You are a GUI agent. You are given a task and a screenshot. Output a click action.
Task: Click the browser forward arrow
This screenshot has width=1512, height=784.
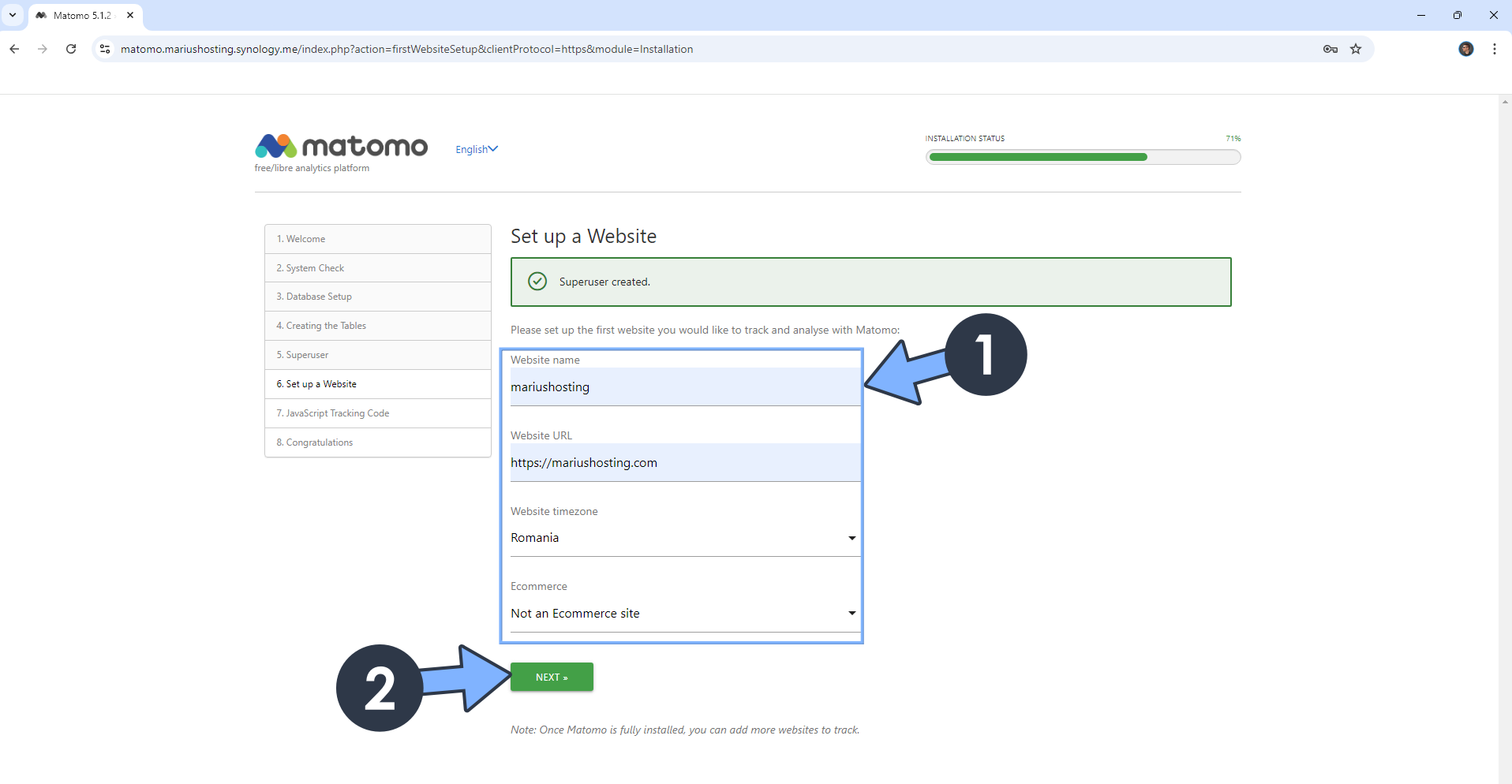coord(43,49)
